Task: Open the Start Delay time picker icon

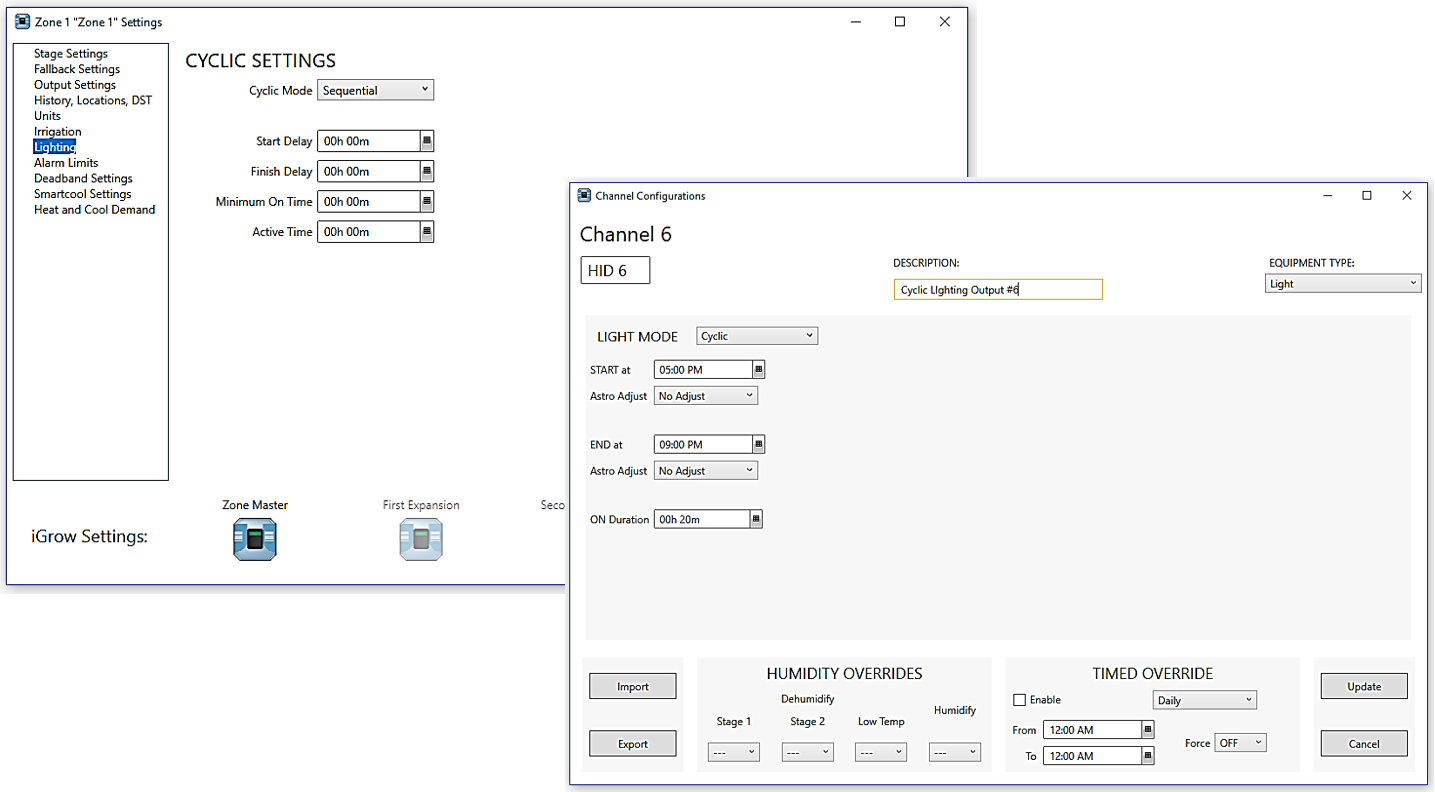Action: click(x=427, y=141)
